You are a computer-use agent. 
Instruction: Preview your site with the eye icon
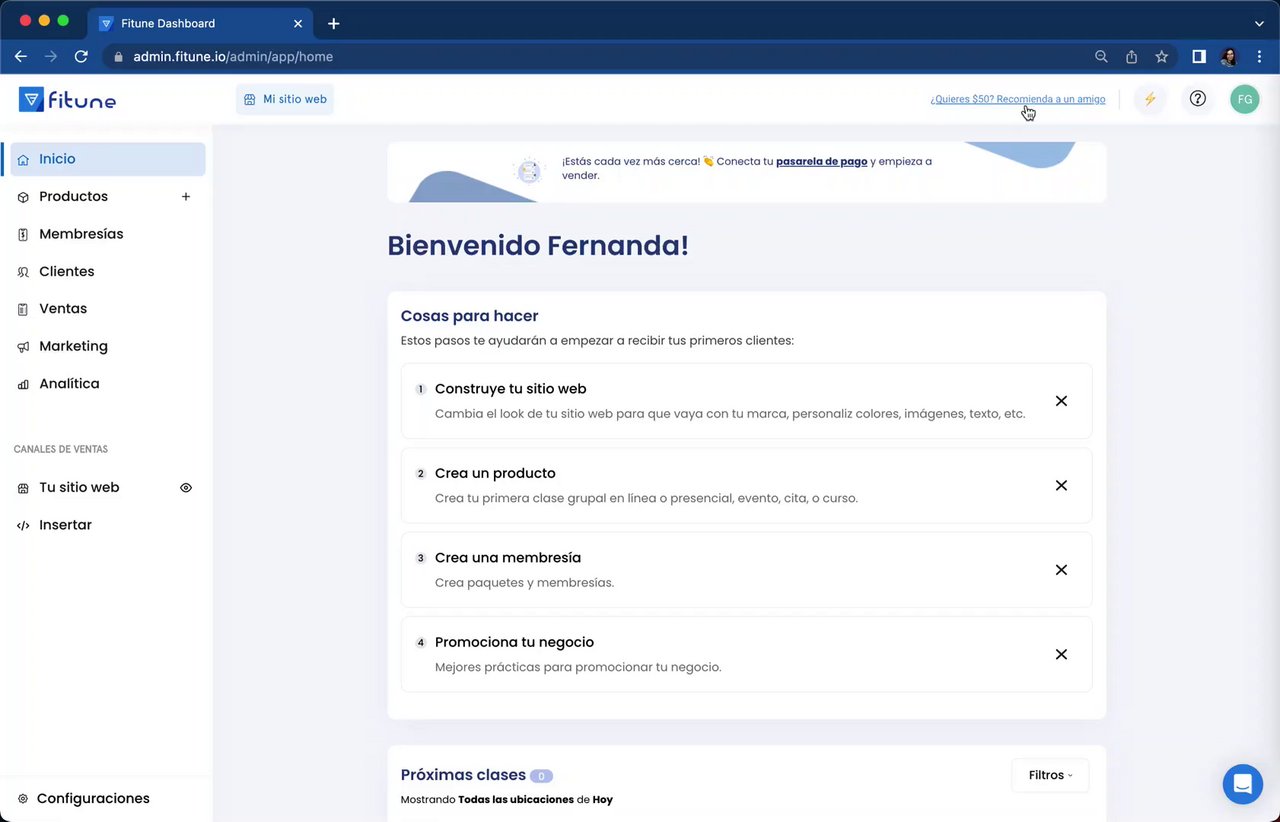[186, 488]
